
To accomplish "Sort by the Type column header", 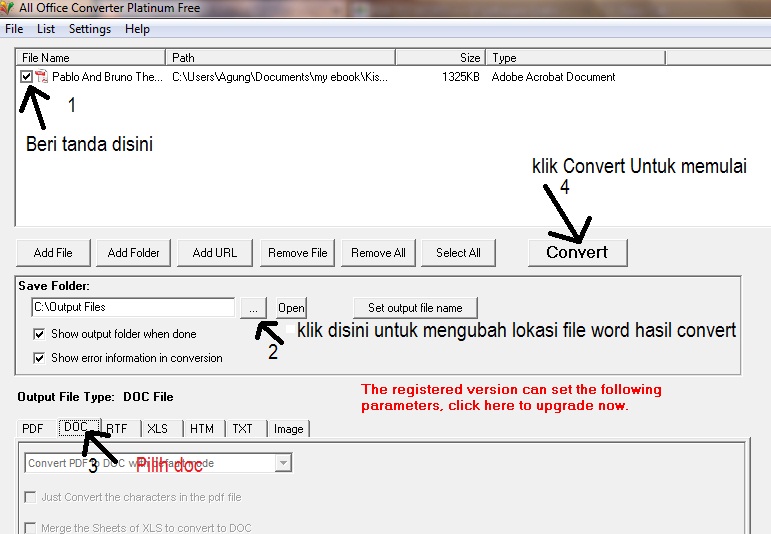I will [576, 58].
